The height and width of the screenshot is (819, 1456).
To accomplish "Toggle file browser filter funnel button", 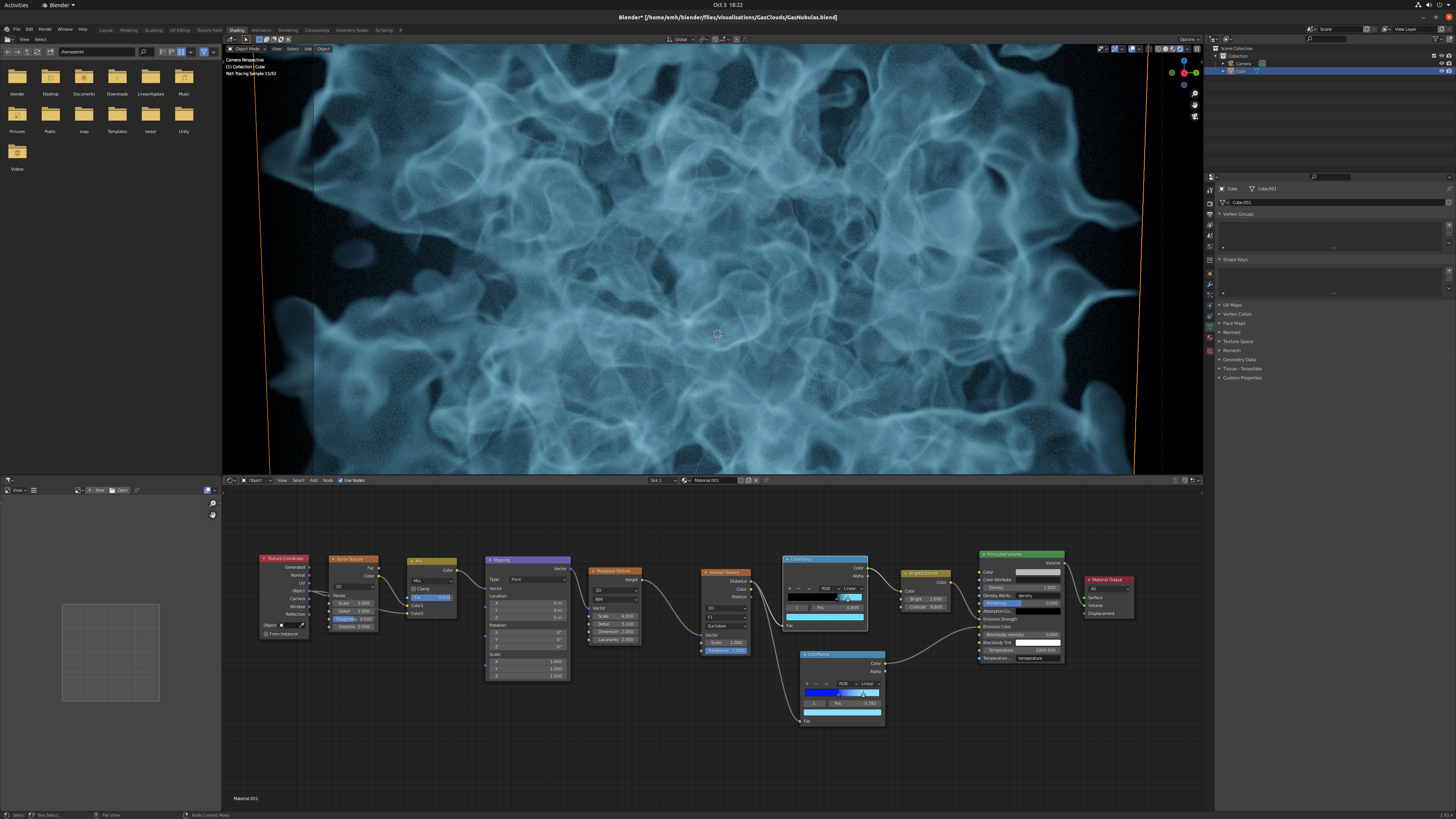I will (x=204, y=52).
